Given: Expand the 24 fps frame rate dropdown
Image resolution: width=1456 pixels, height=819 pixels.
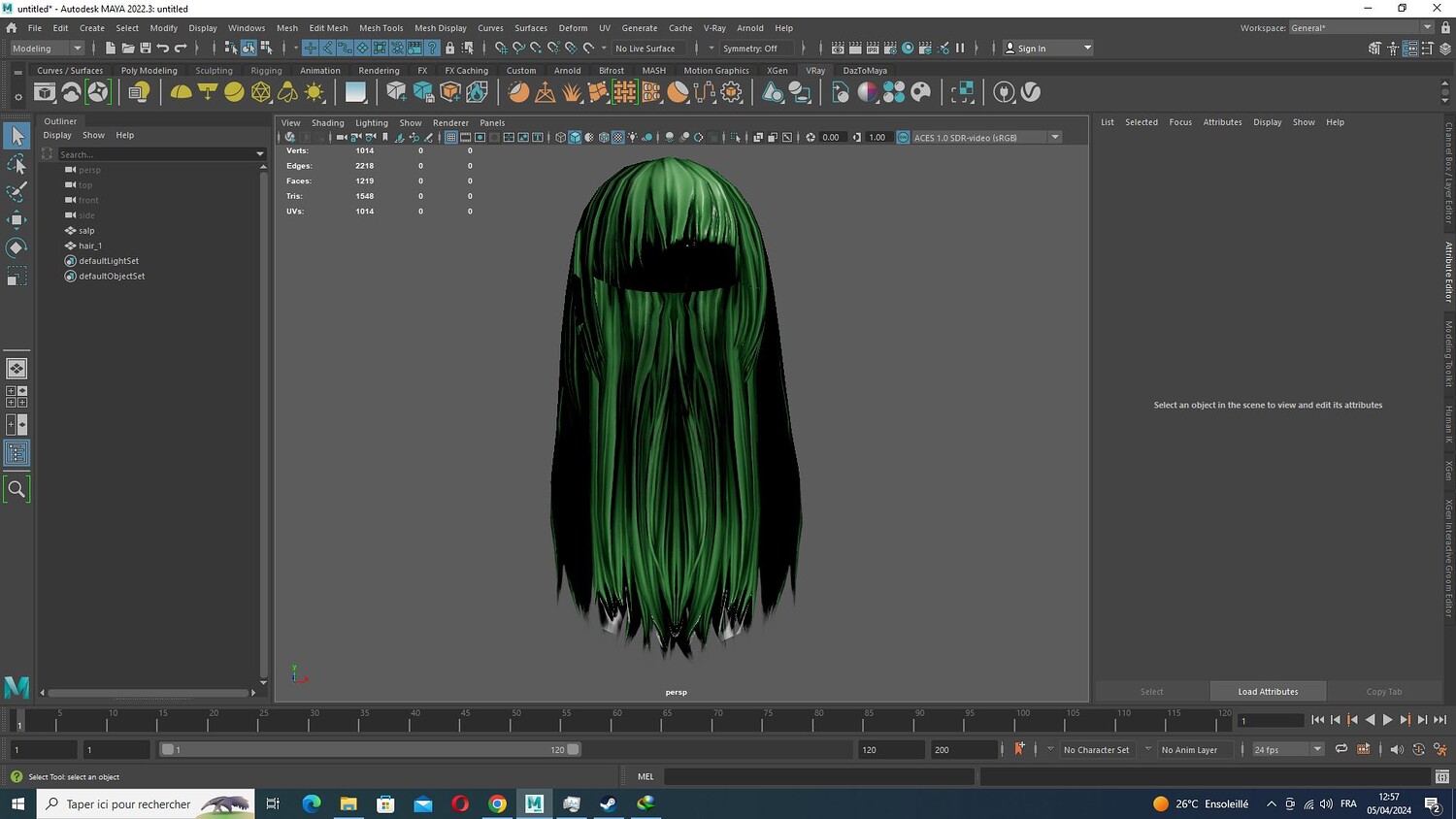Looking at the screenshot, I should (1317, 749).
